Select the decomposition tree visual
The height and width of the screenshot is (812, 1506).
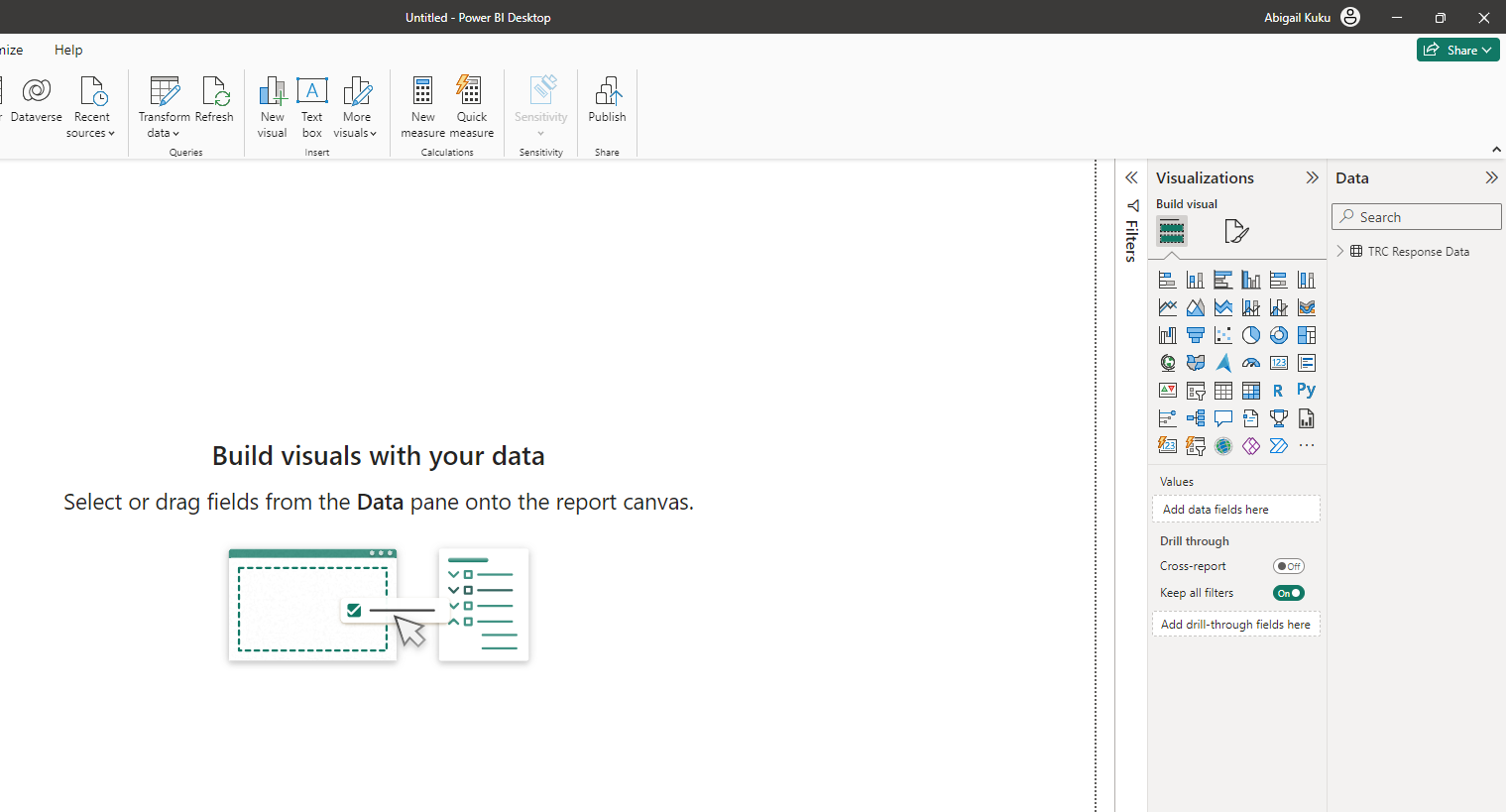pos(1196,418)
